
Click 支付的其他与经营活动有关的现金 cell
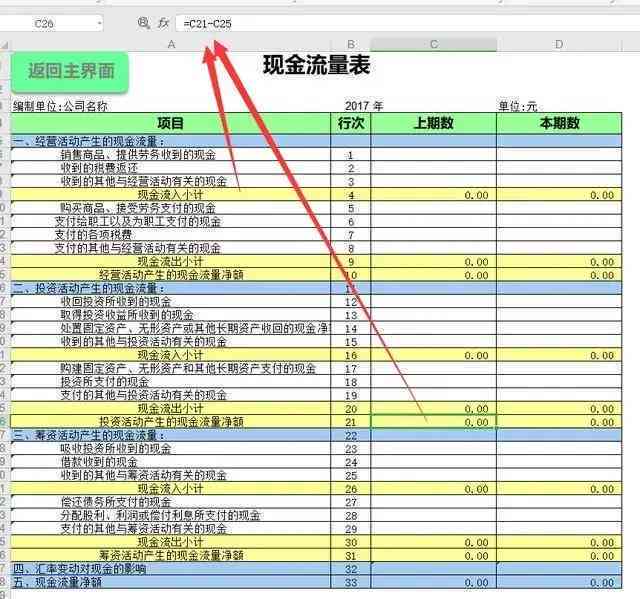171,248
